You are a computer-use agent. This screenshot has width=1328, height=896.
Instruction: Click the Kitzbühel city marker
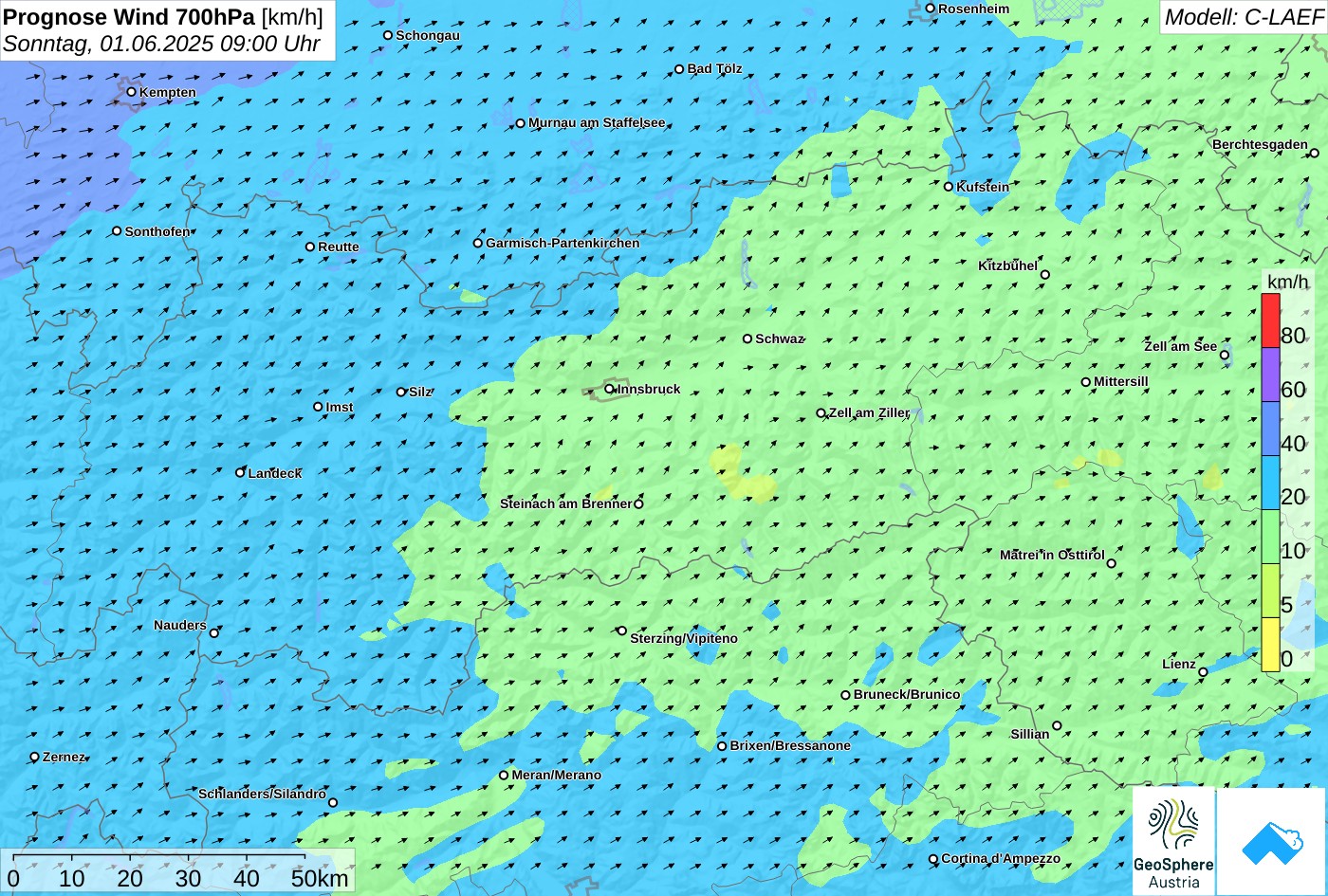pos(1045,275)
